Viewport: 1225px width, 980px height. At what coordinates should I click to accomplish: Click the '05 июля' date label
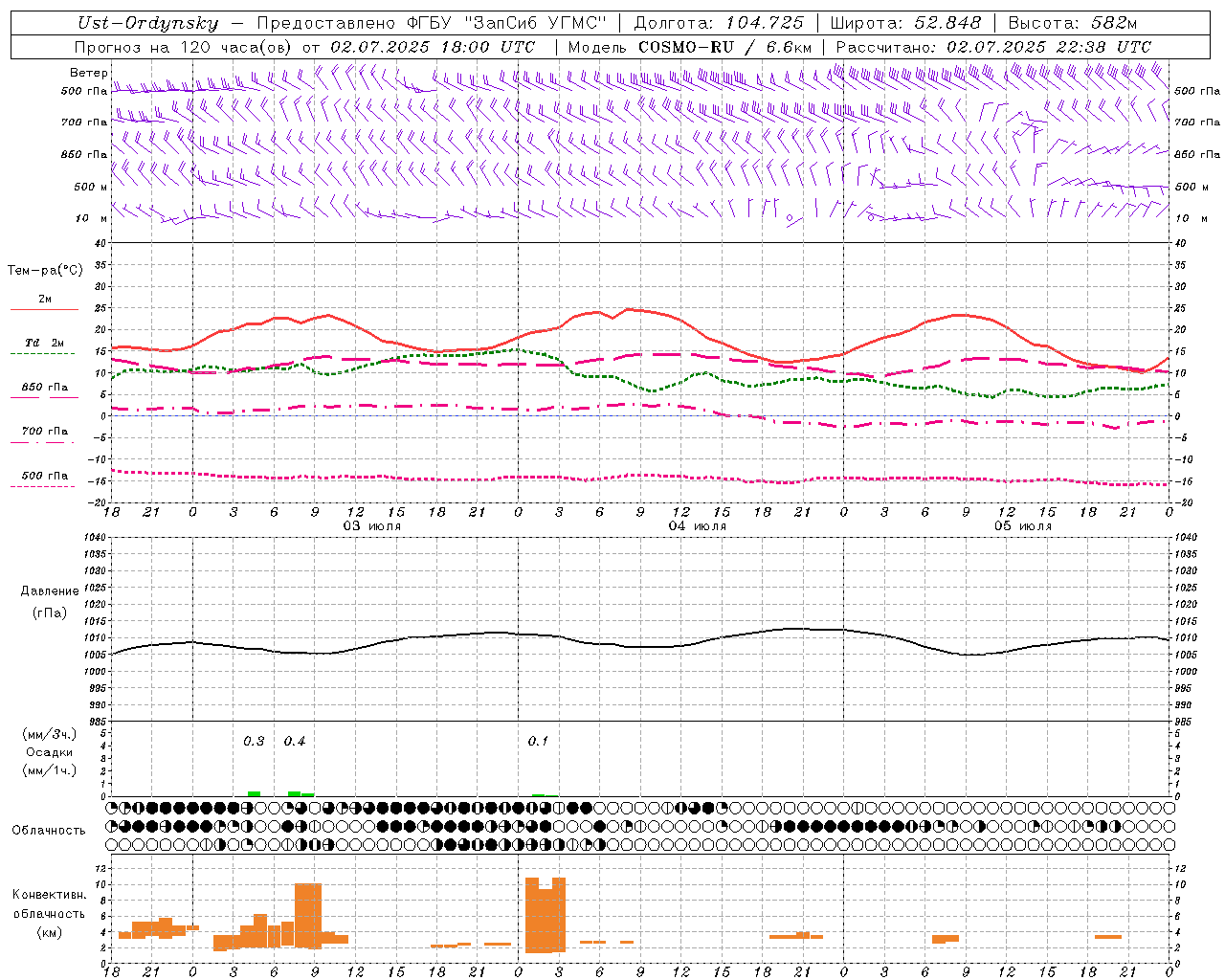coord(1023,526)
